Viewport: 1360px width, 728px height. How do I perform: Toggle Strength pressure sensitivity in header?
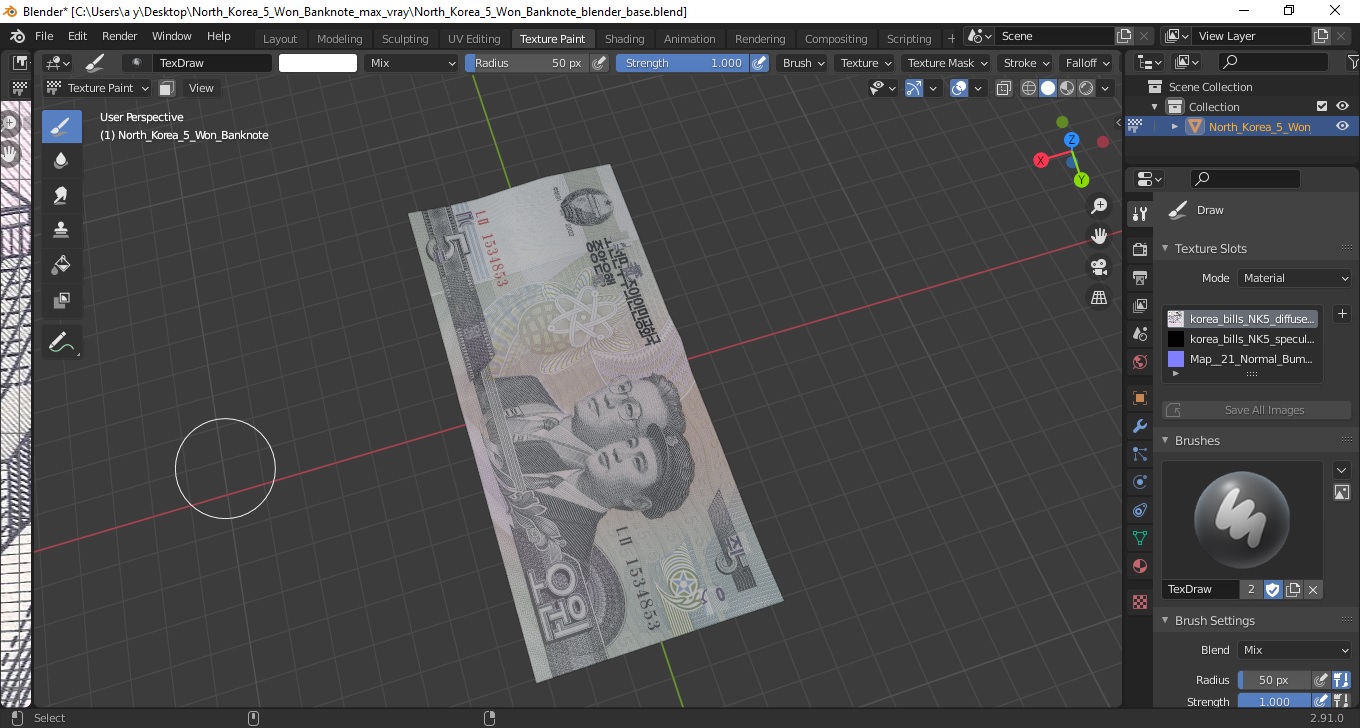click(x=759, y=63)
